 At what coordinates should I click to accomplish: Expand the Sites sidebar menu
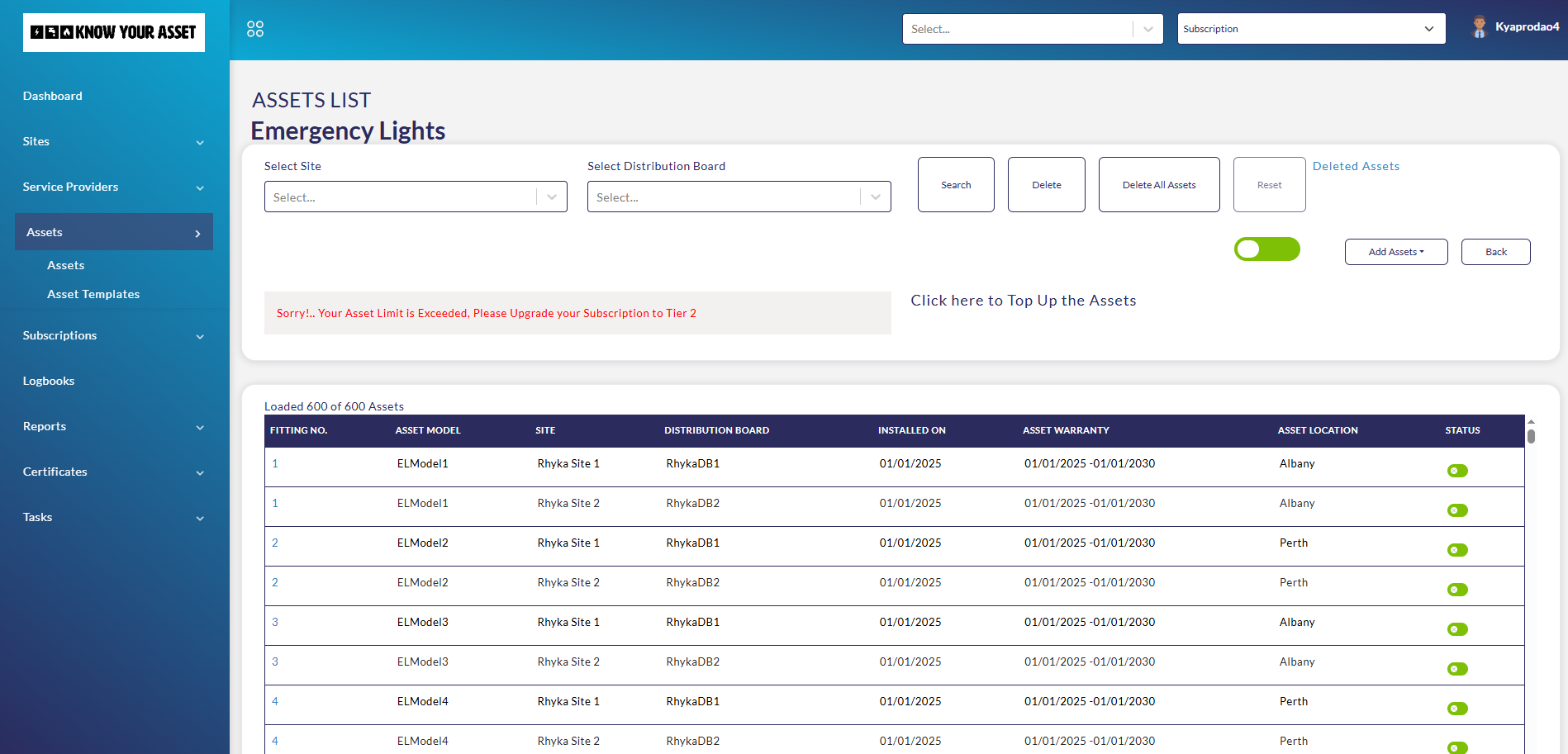pyautogui.click(x=114, y=142)
